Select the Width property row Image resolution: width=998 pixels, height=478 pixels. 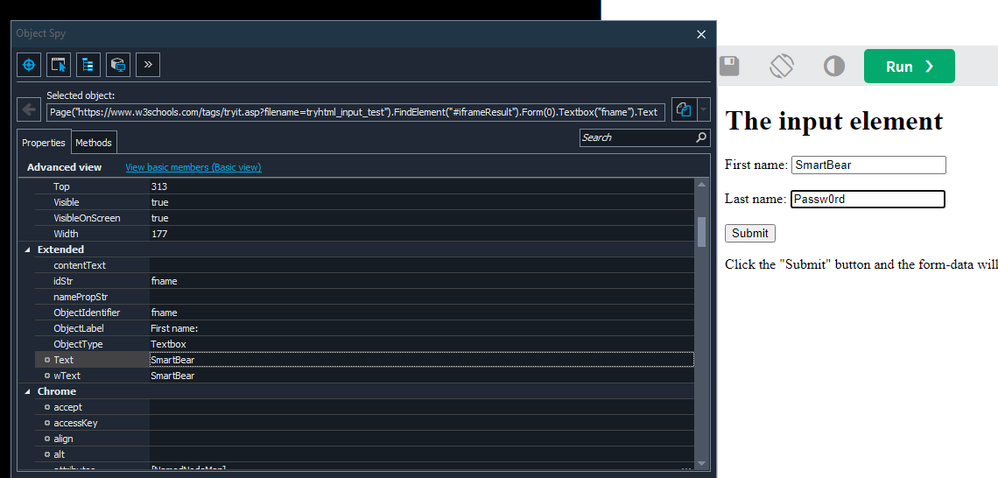364,234
